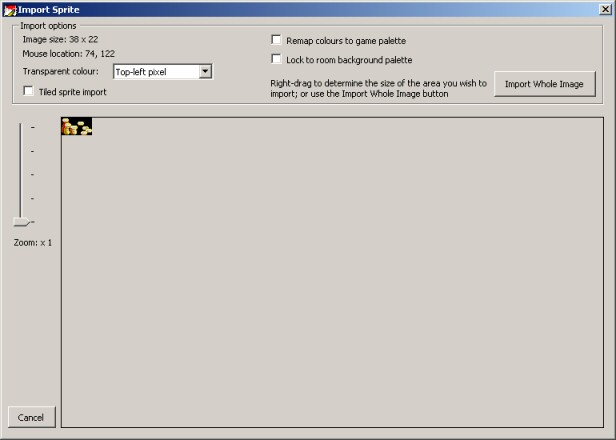
Task: Click the Image size: 38 x 22 text
Action: [x=60, y=40]
